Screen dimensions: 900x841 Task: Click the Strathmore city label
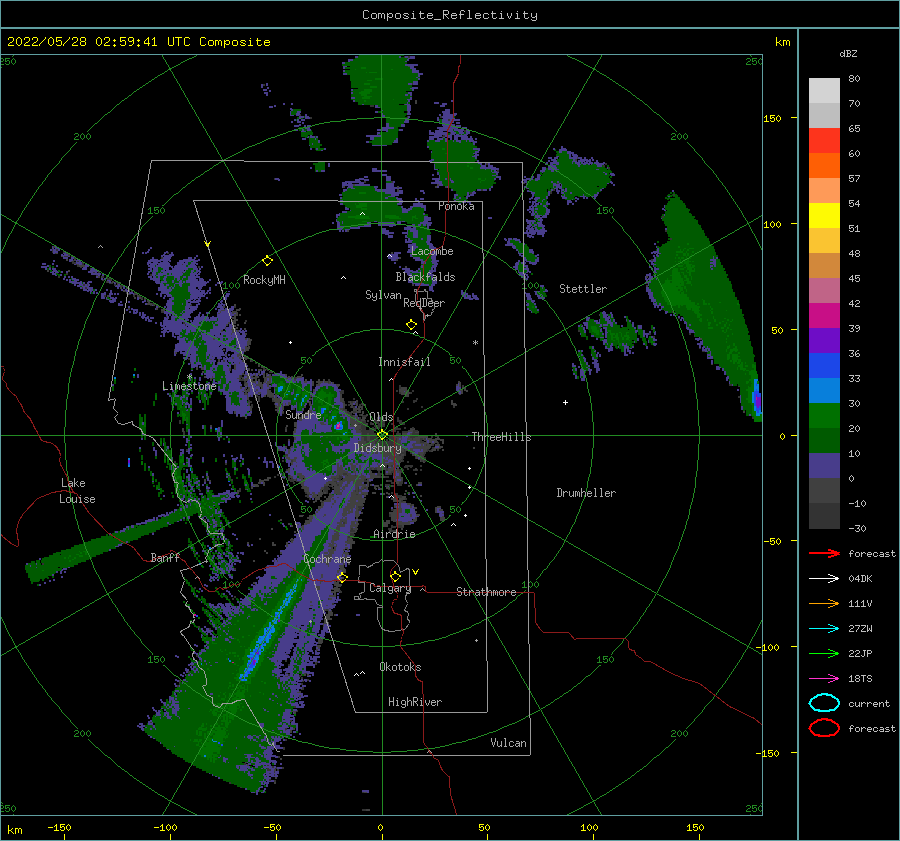(486, 592)
